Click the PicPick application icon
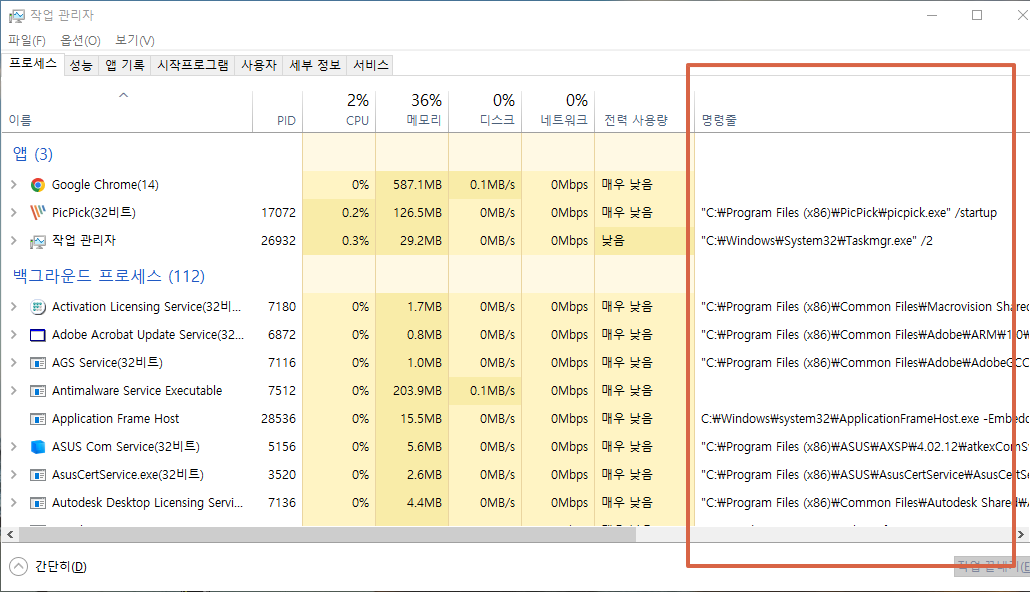The height and width of the screenshot is (592, 1030). tap(37, 212)
